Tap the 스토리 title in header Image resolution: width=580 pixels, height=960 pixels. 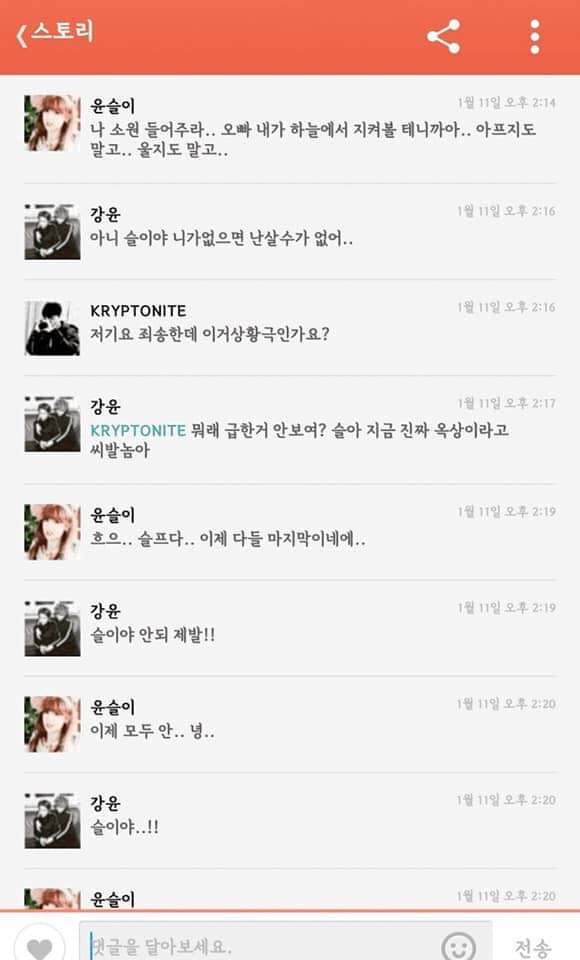click(x=62, y=32)
